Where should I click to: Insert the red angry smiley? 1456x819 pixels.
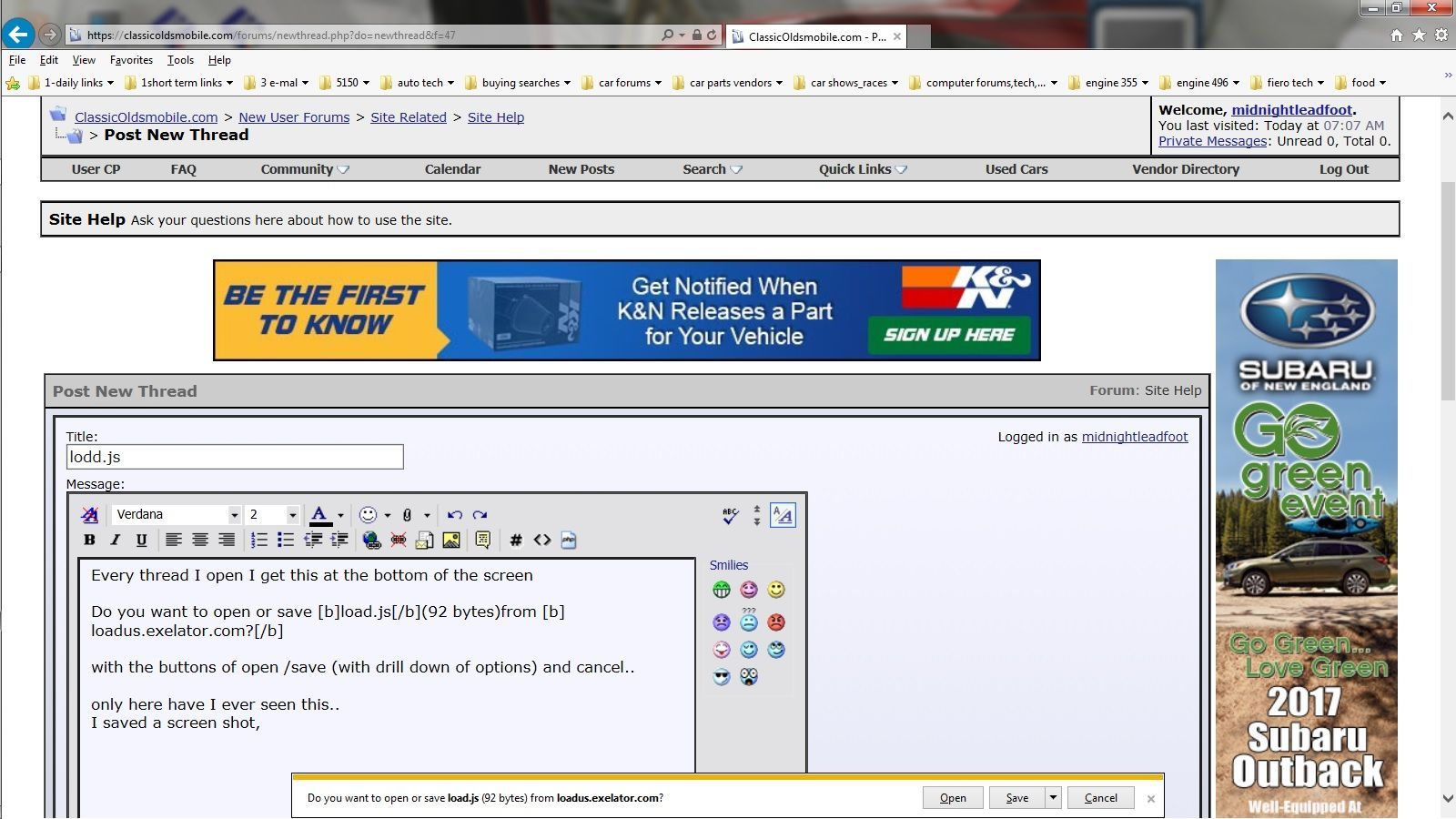[x=775, y=622]
